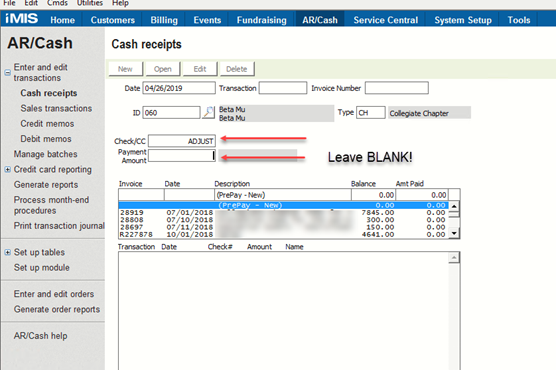Click invoice list scroll up arrow
556x370 pixels.
454,206
